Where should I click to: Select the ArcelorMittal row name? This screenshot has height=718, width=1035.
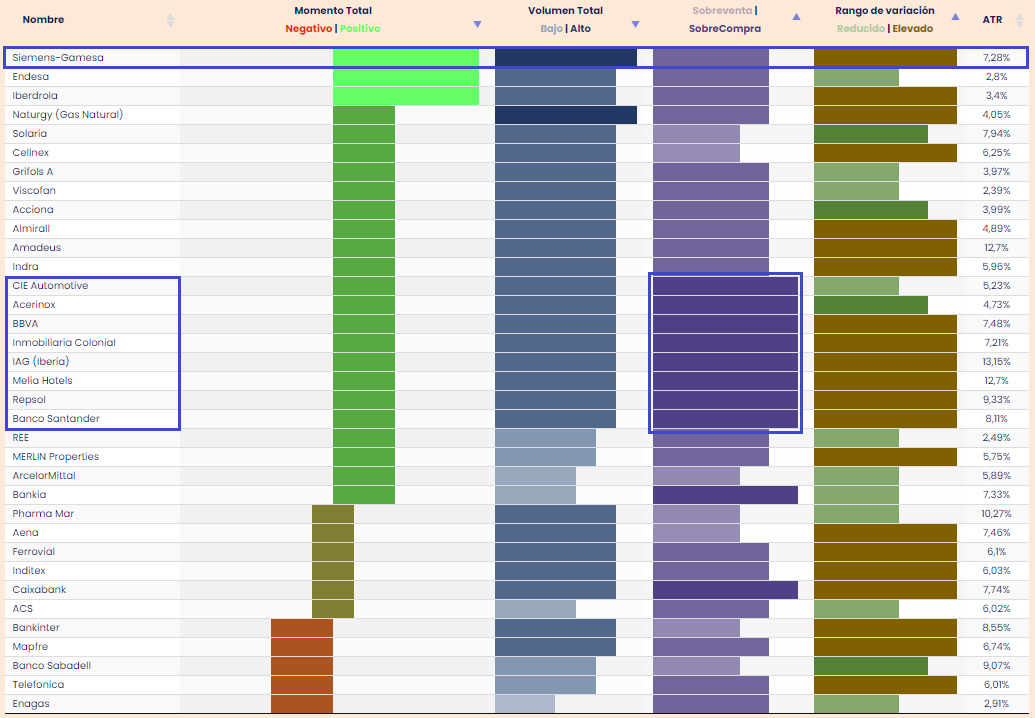(44, 476)
